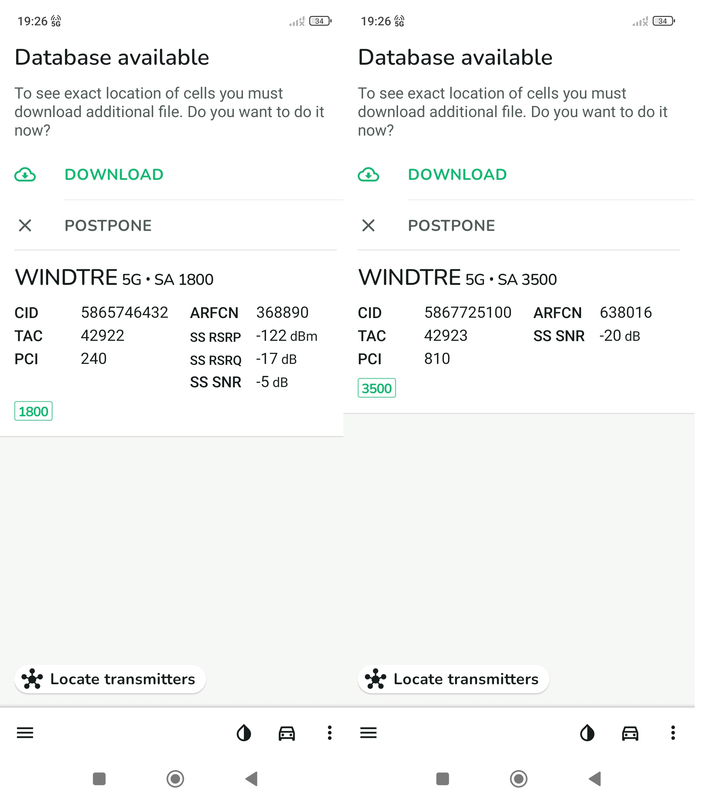705x800 pixels.
Task: Select SS RSRQ value -17 dB
Action: (276, 359)
